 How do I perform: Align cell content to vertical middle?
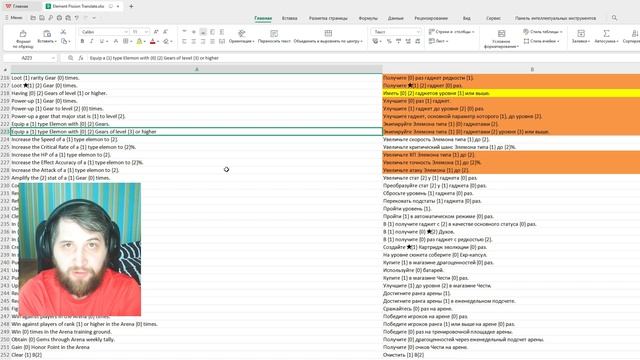[x=194, y=32]
